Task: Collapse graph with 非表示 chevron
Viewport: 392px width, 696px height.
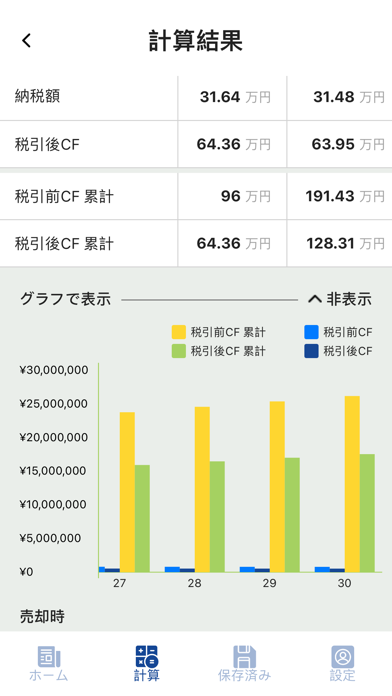Action: click(x=340, y=300)
